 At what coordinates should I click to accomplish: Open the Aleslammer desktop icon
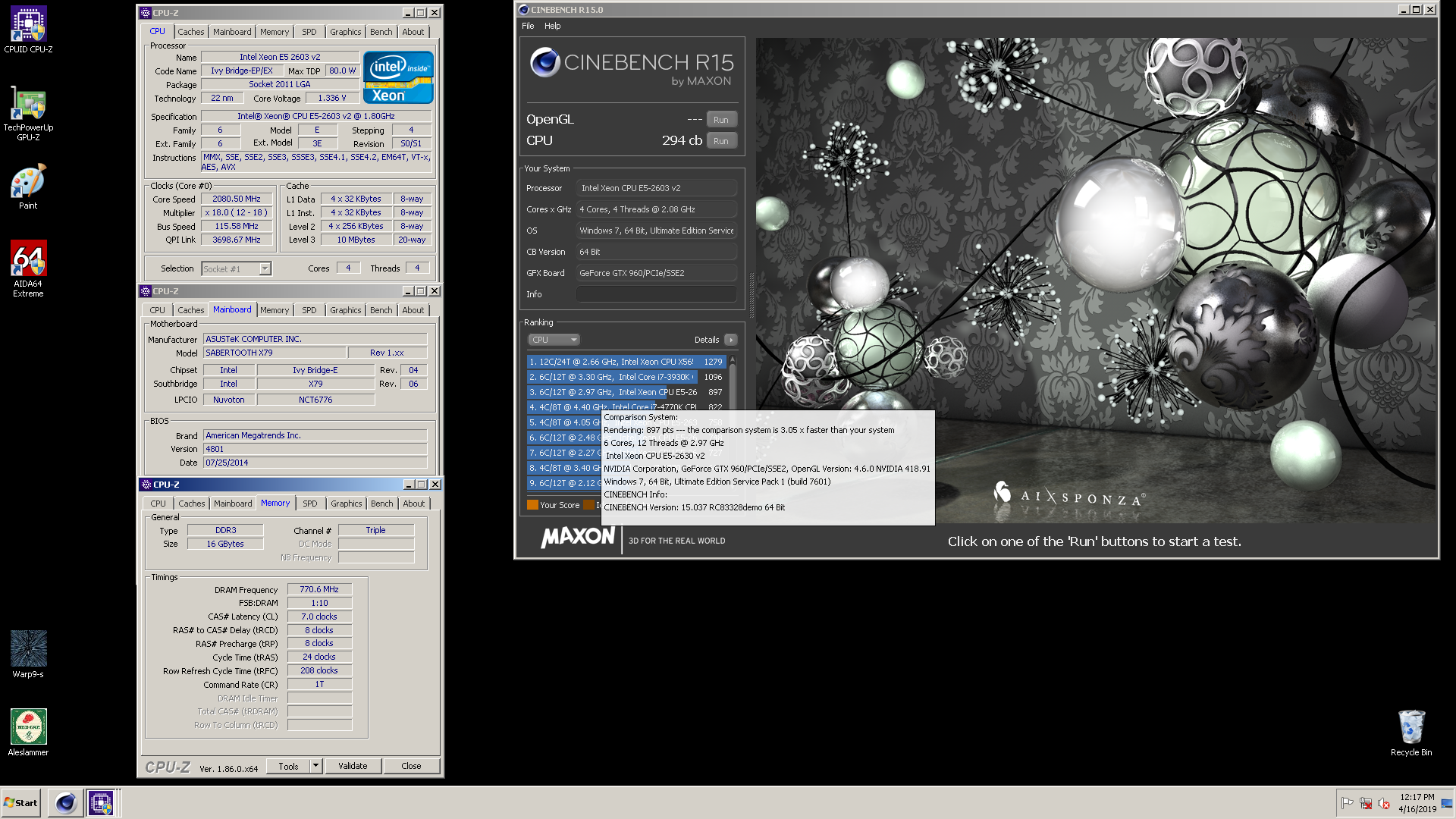[x=28, y=733]
